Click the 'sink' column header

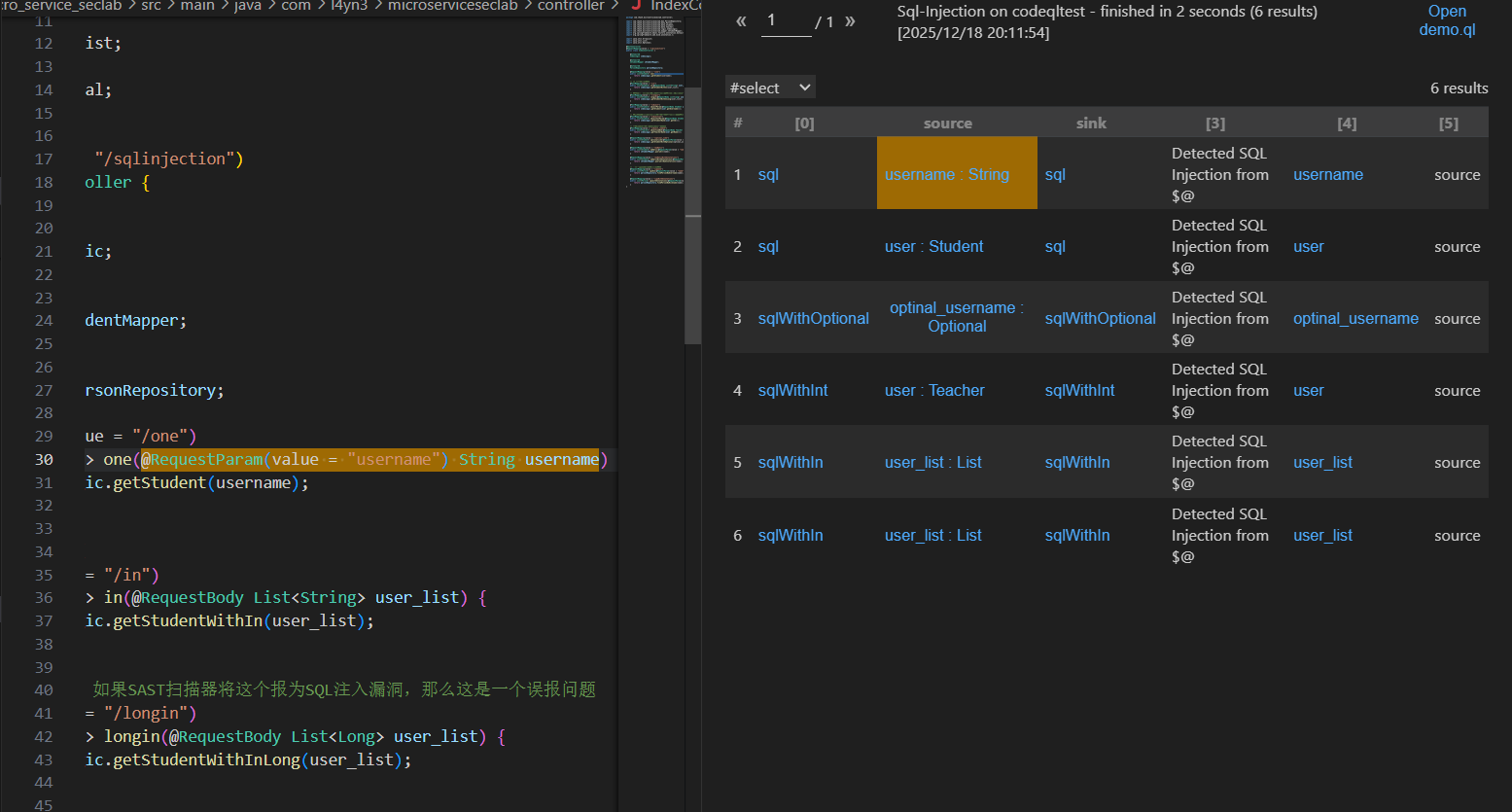click(1091, 124)
